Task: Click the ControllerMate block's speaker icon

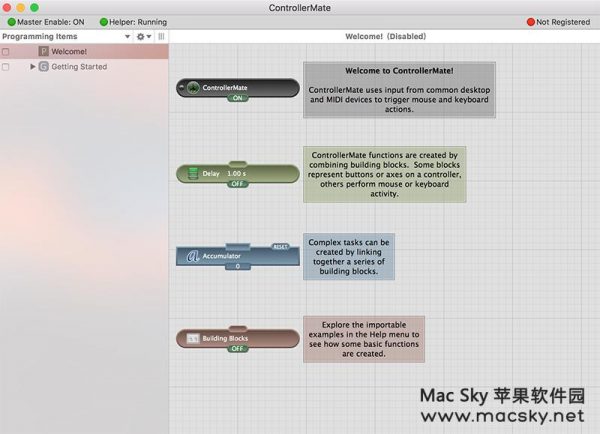Action: pos(193,88)
